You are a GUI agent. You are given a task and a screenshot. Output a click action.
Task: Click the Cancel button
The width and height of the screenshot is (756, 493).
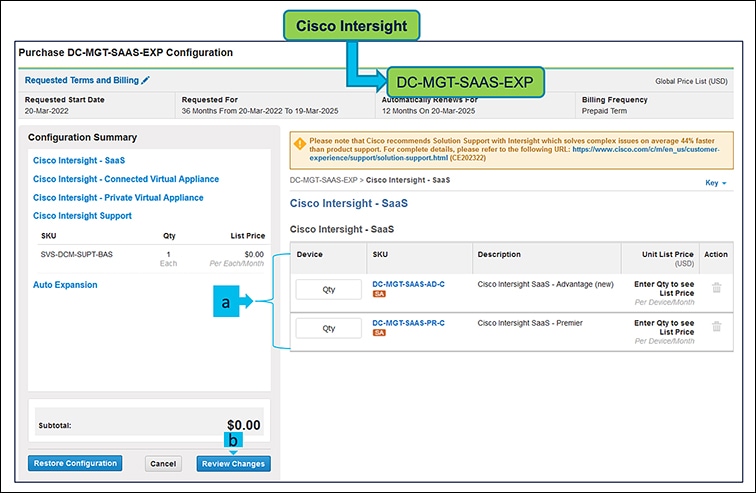(x=163, y=464)
